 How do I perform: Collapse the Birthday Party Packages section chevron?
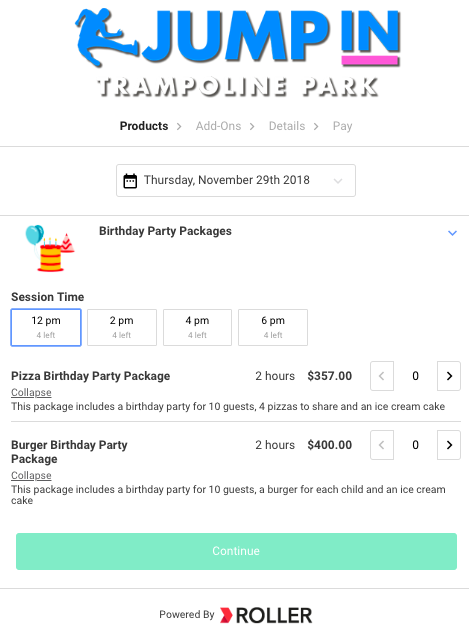point(452,233)
